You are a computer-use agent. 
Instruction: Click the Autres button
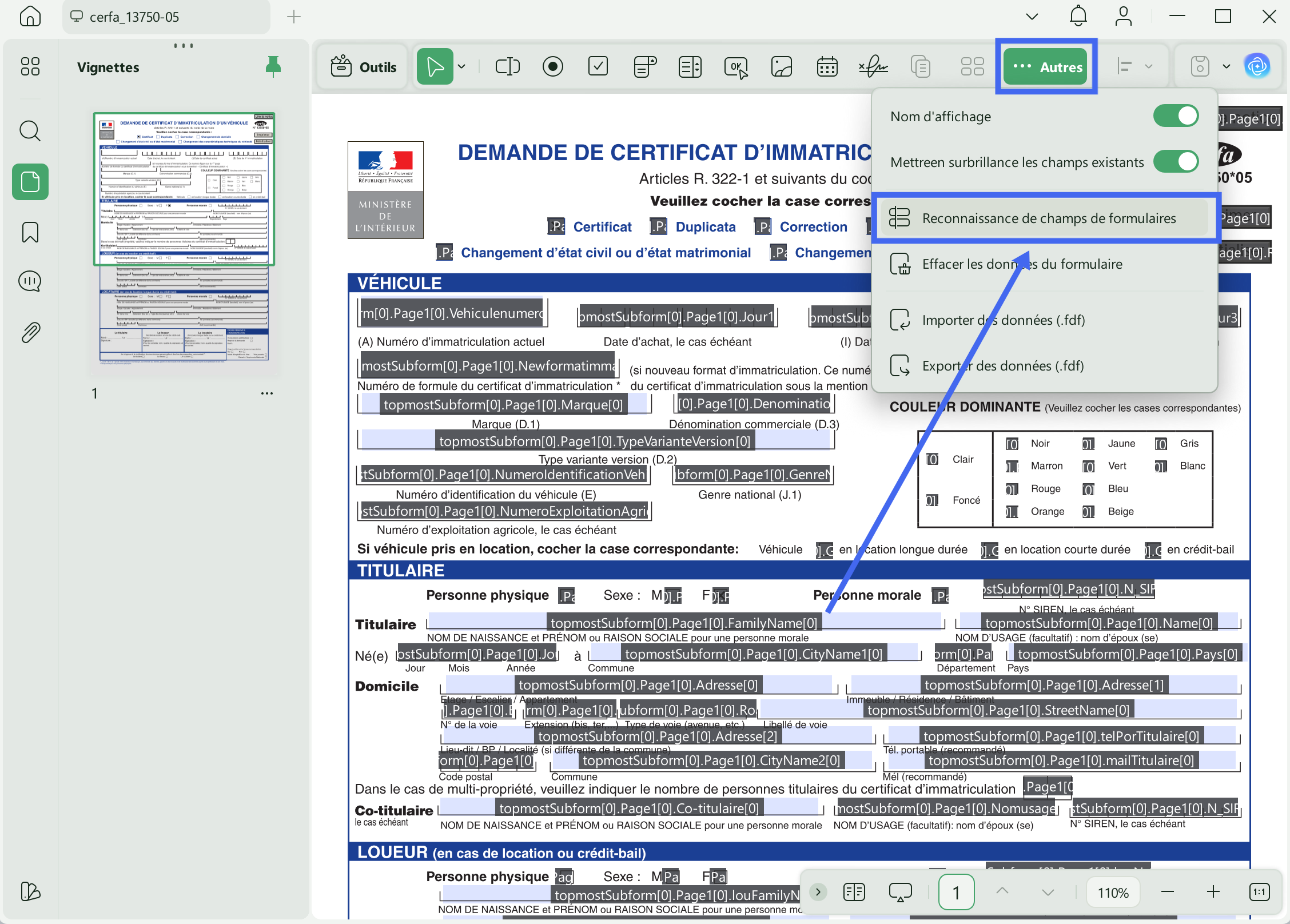[1046, 67]
